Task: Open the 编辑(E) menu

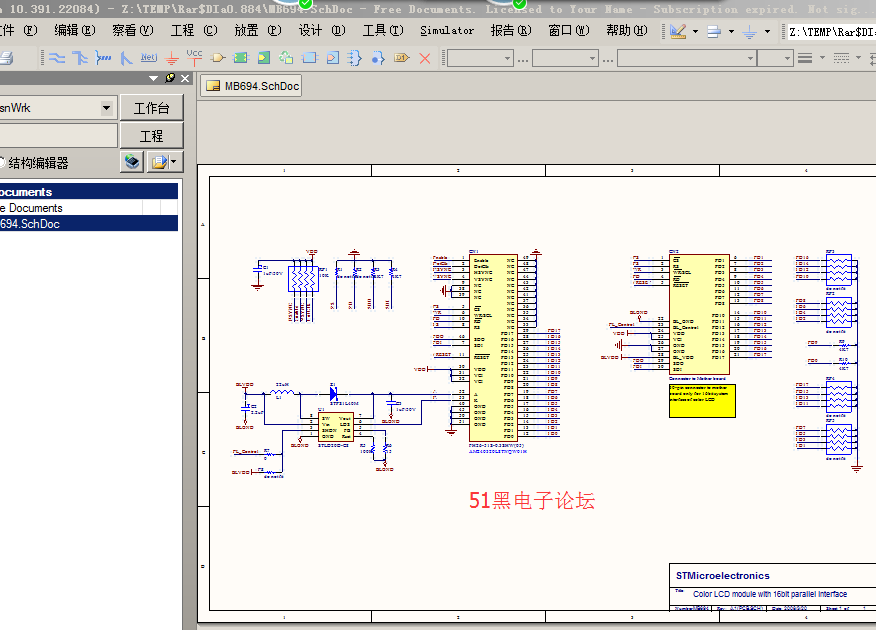Action: 75,30
